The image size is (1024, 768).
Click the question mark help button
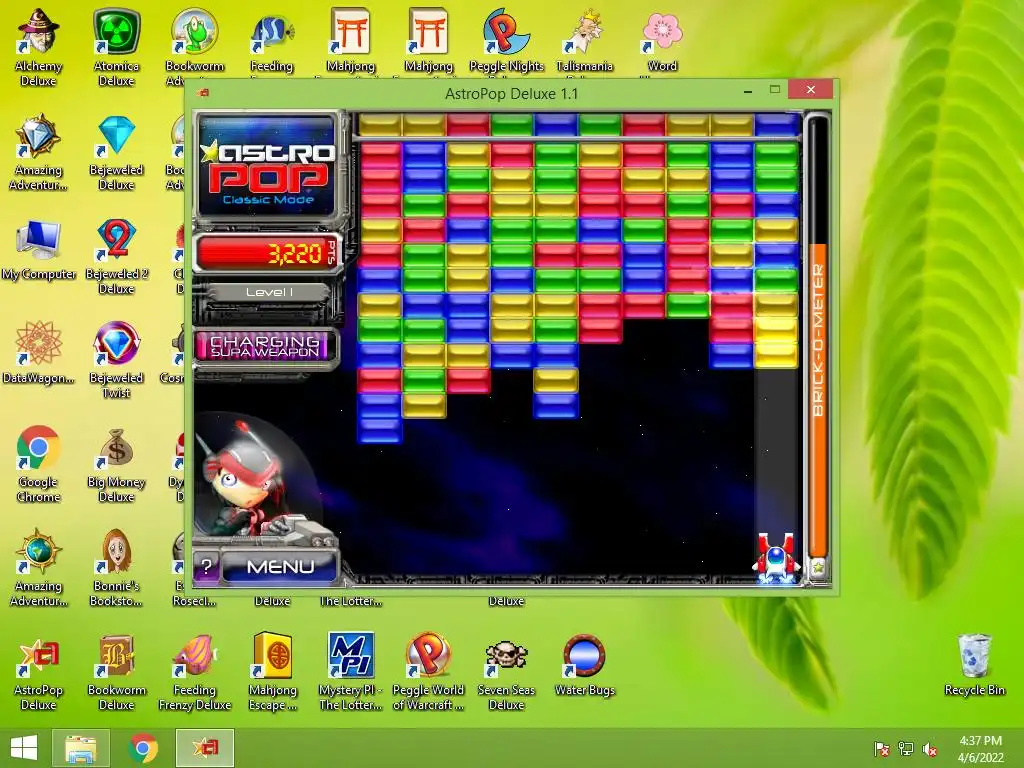(206, 566)
